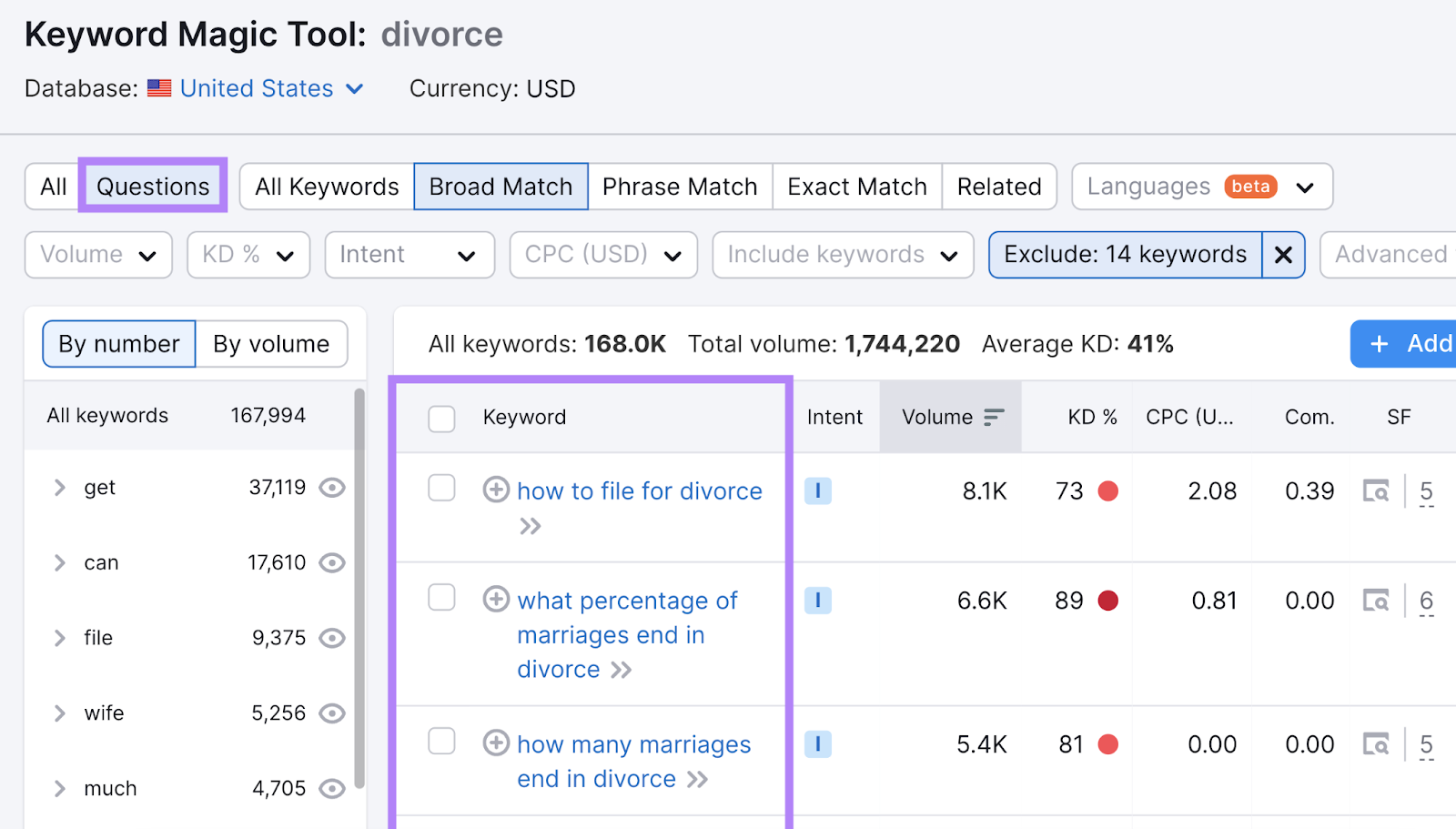This screenshot has width=1456, height=829.
Task: Toggle eye icon for 'much' group
Action: 332,789
